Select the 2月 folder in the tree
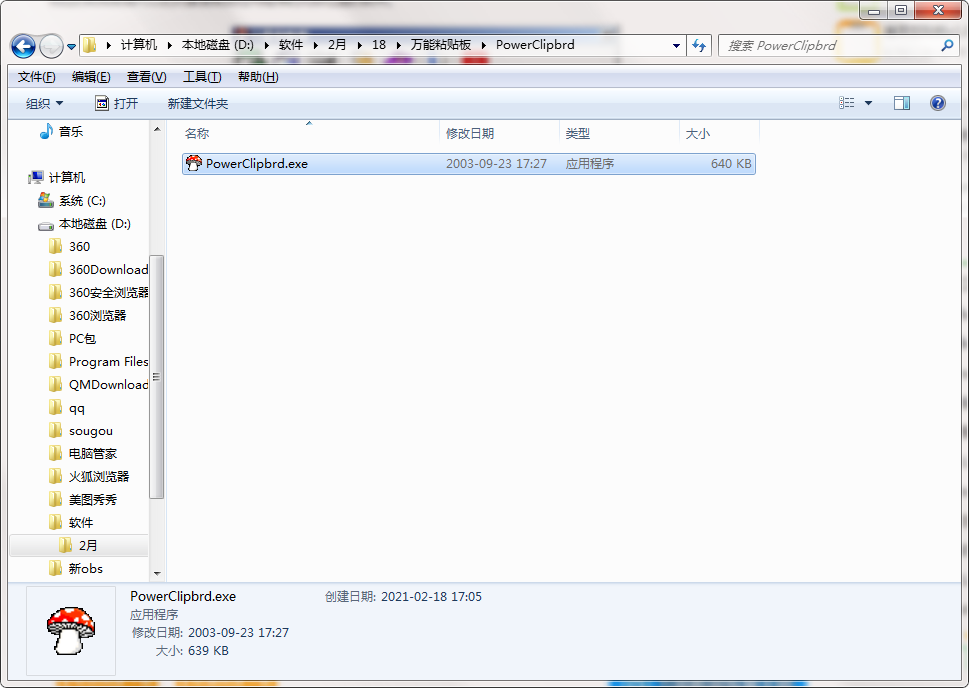The height and width of the screenshot is (688, 969). [x=88, y=545]
